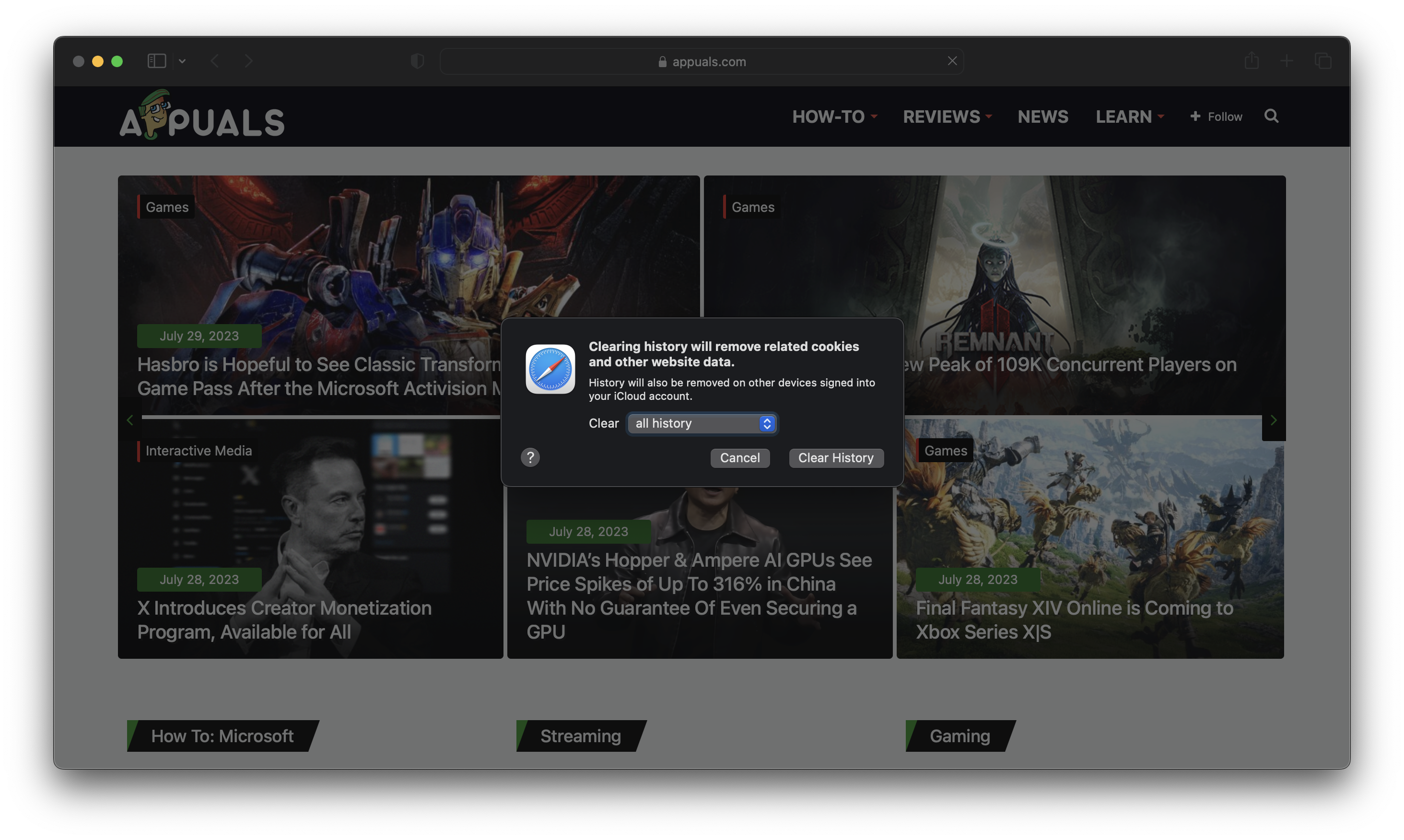The image size is (1404, 840).
Task: Go to next carousel slide arrow
Action: (x=1274, y=420)
